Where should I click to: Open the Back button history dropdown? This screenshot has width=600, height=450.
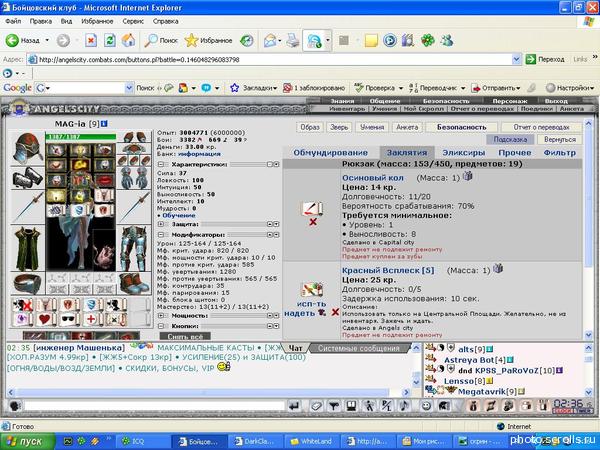tap(47, 40)
